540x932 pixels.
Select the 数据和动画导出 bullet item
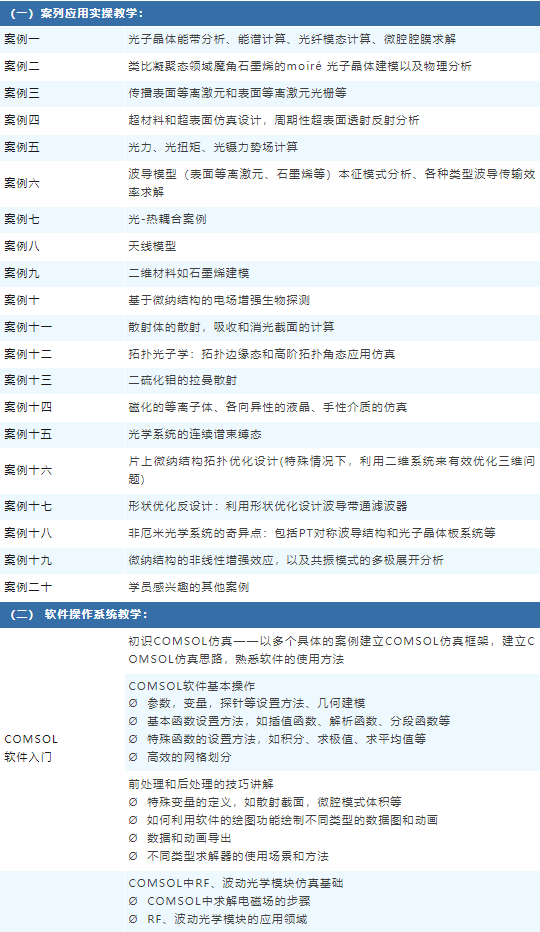(x=180, y=838)
